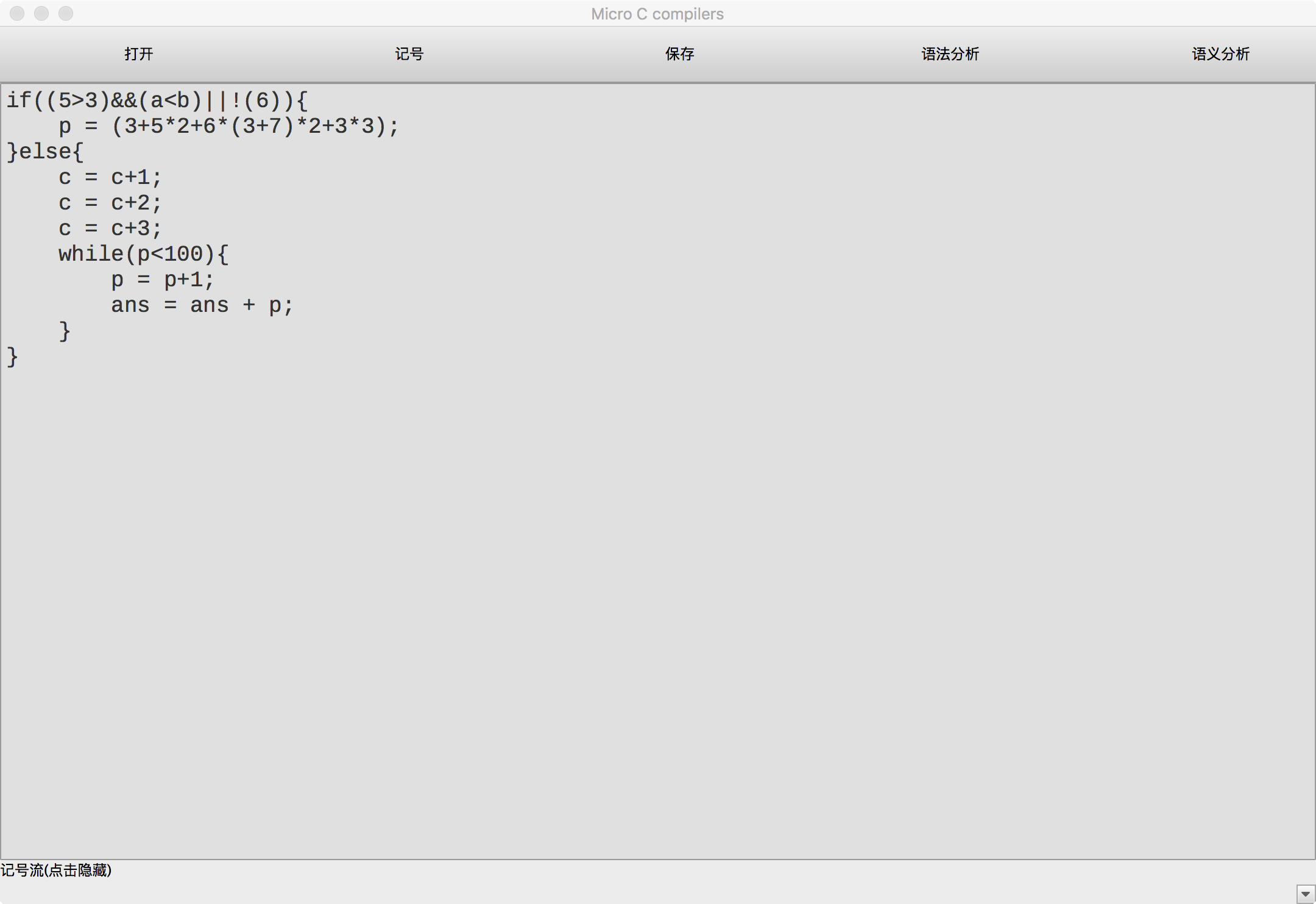Click the zoom window control button
1316x904 pixels.
(66, 13)
